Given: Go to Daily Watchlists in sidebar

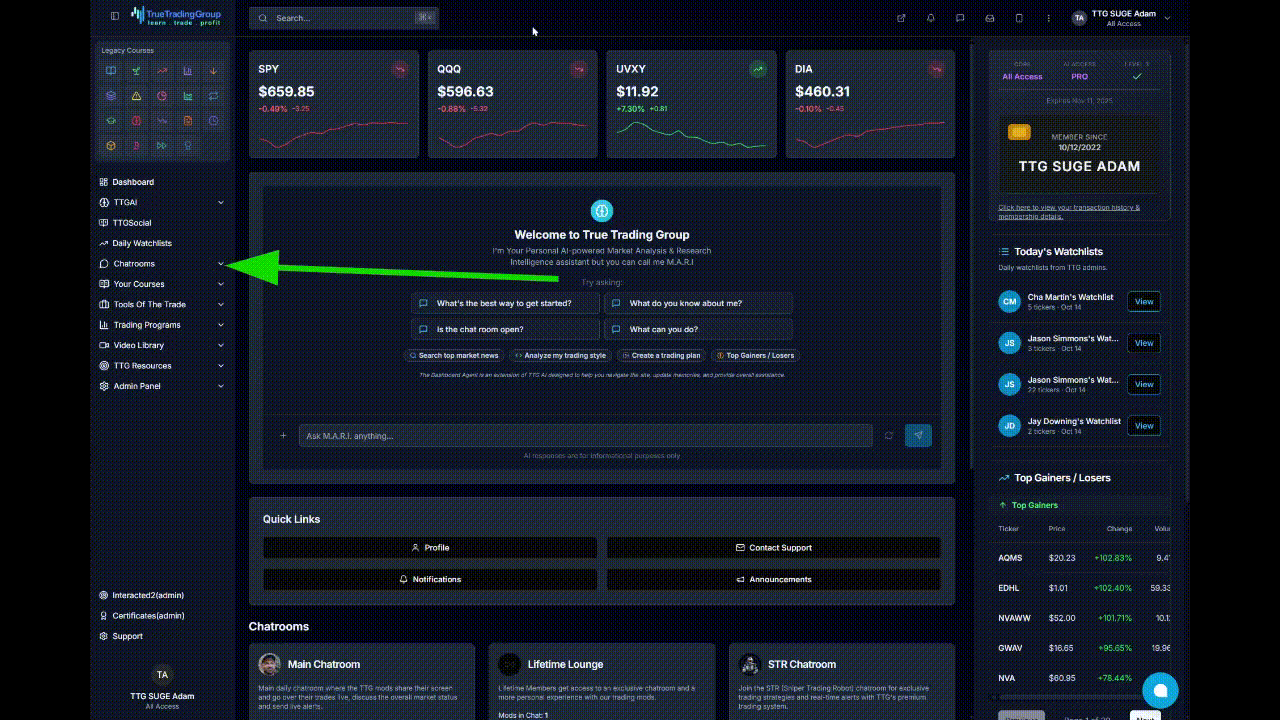Looking at the screenshot, I should click(x=141, y=243).
